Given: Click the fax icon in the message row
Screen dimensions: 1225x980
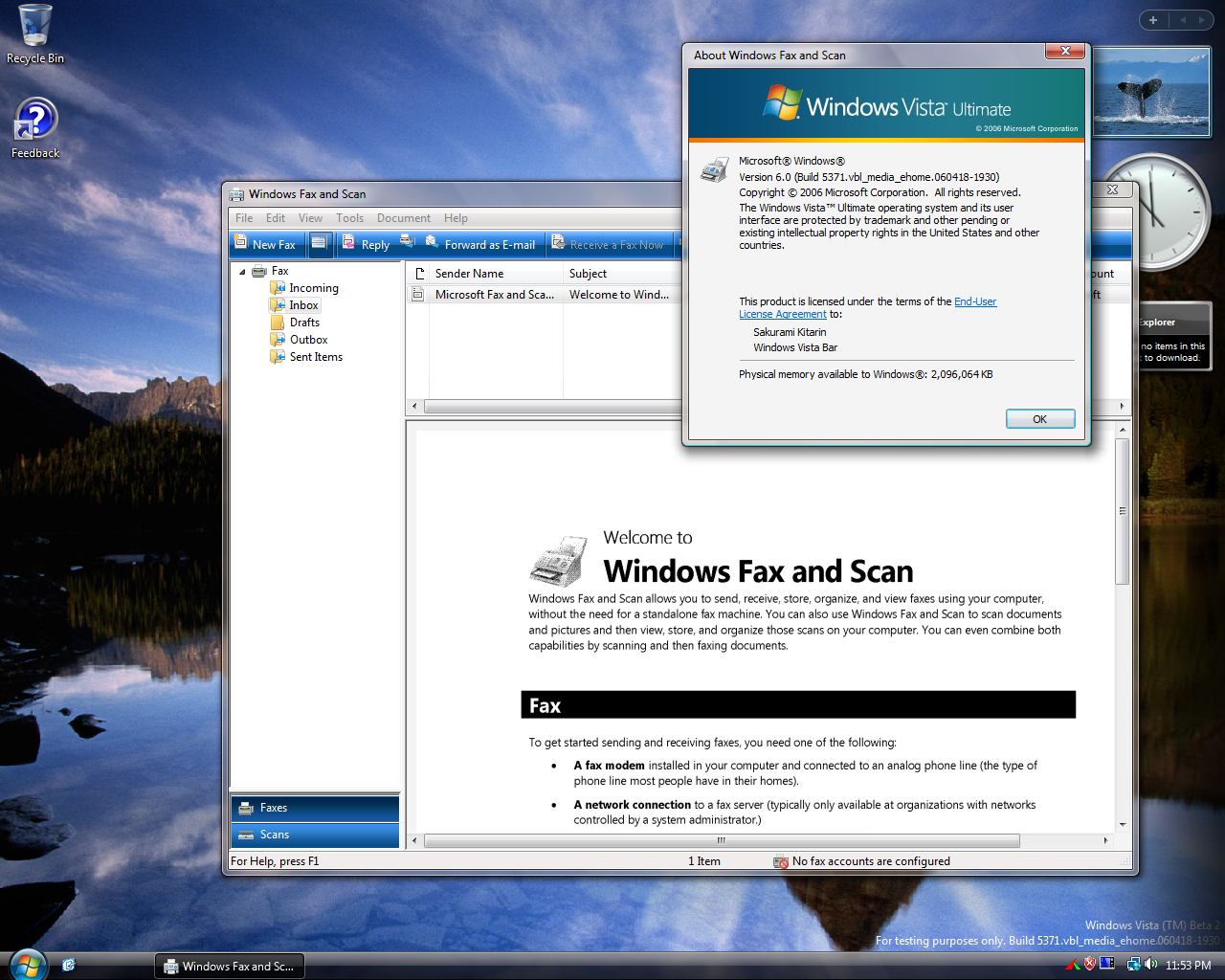Looking at the screenshot, I should (x=418, y=295).
